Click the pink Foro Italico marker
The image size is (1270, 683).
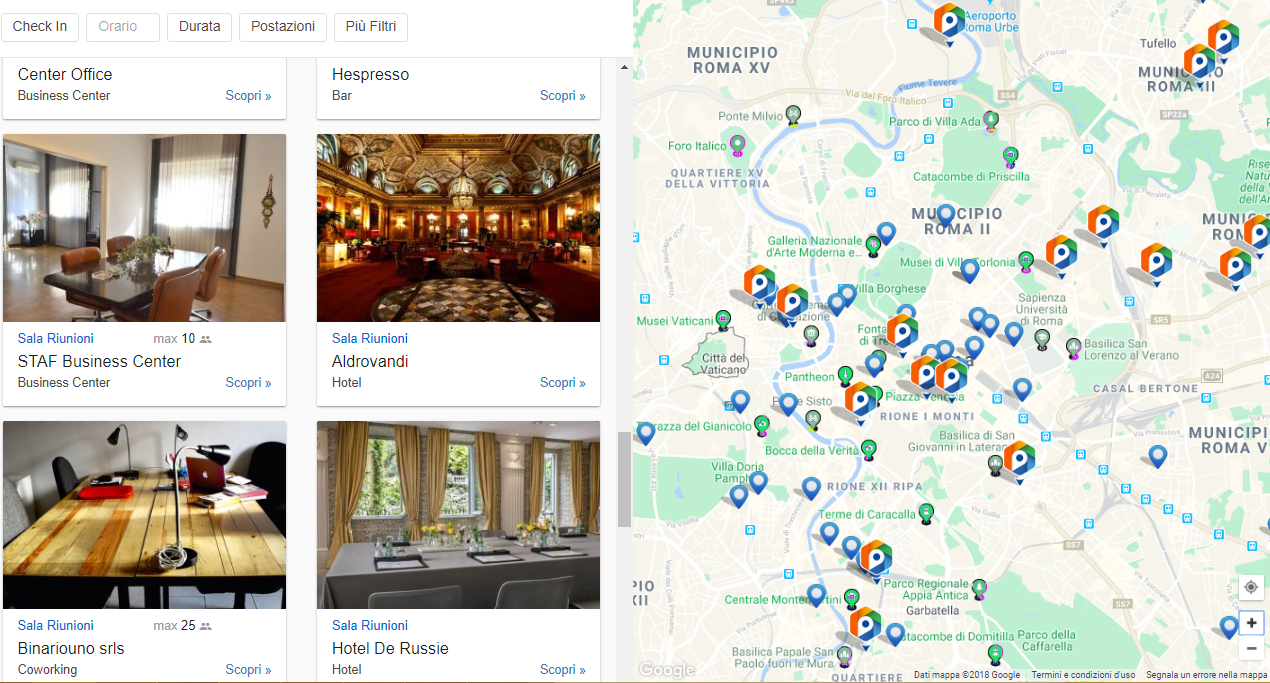click(x=737, y=146)
